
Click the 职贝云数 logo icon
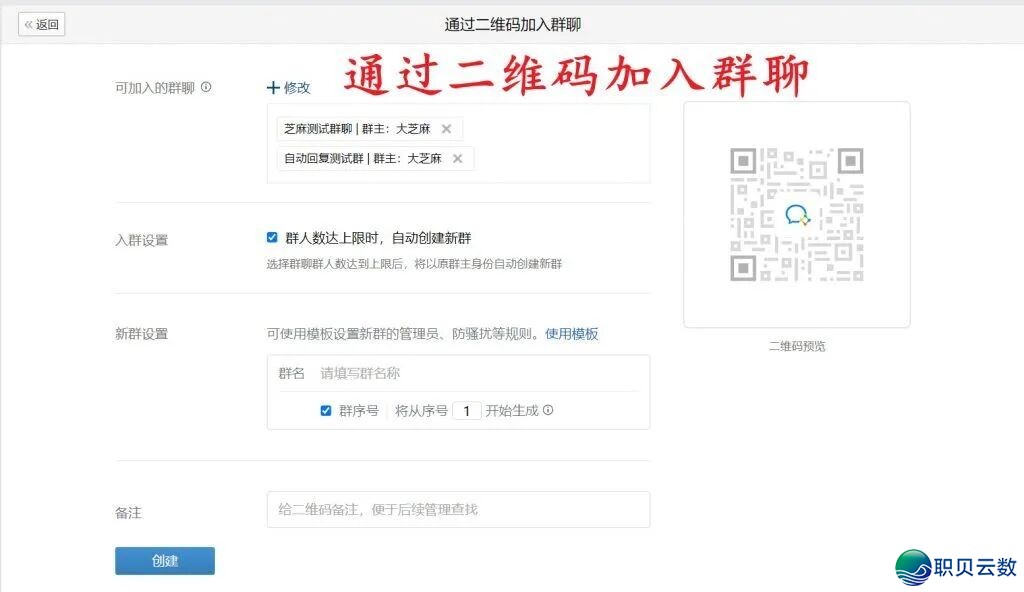click(913, 567)
